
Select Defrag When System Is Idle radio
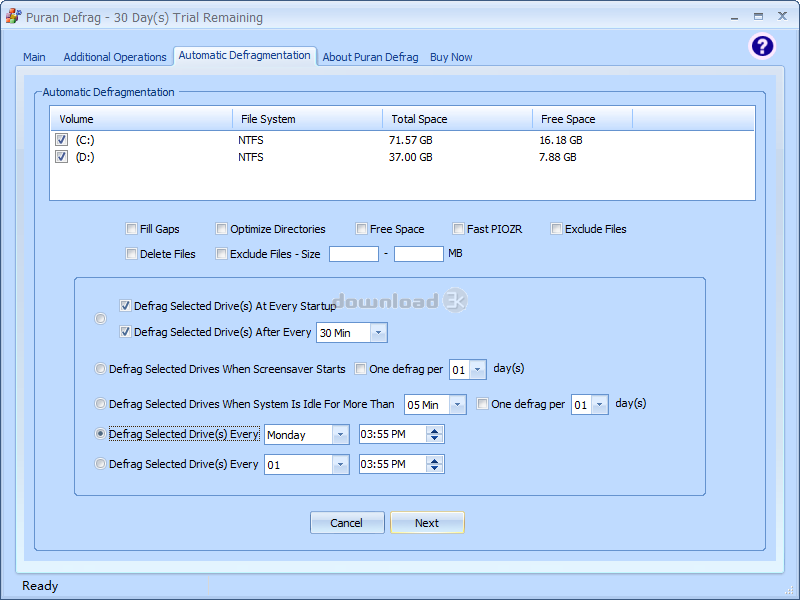[x=101, y=404]
